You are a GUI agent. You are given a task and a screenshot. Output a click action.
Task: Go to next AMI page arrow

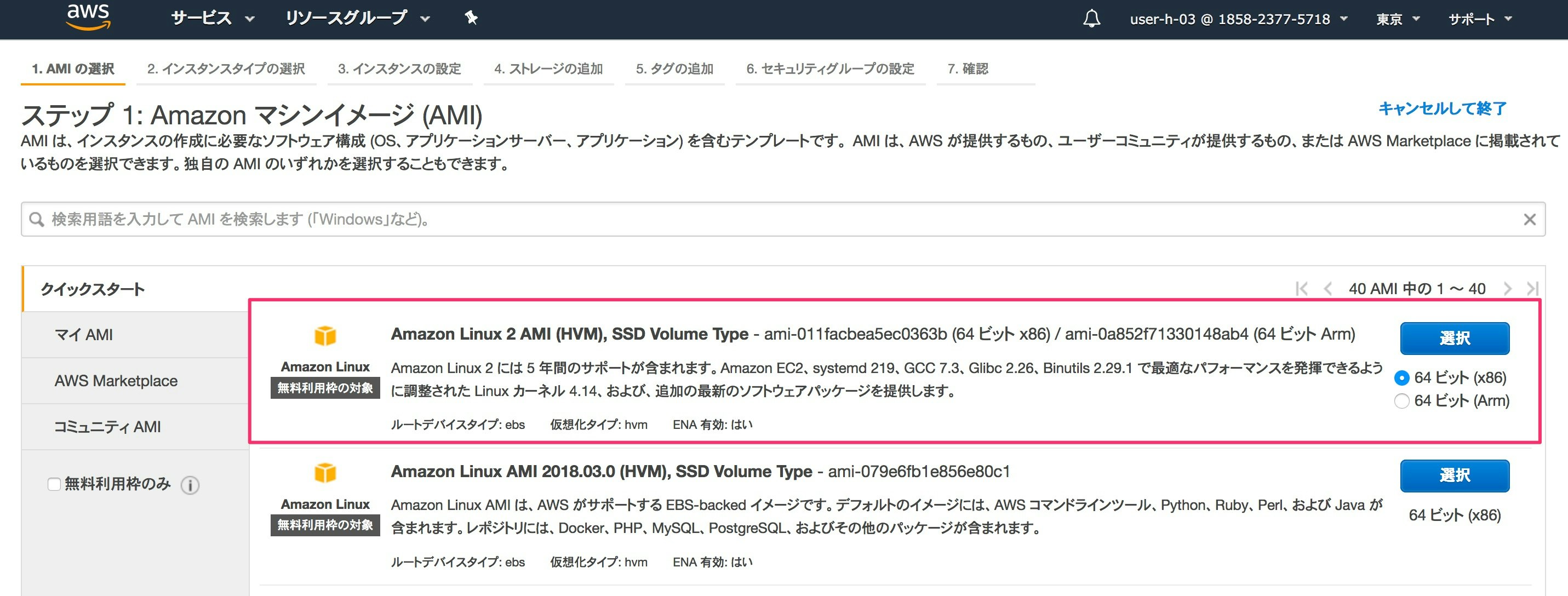point(1507,289)
